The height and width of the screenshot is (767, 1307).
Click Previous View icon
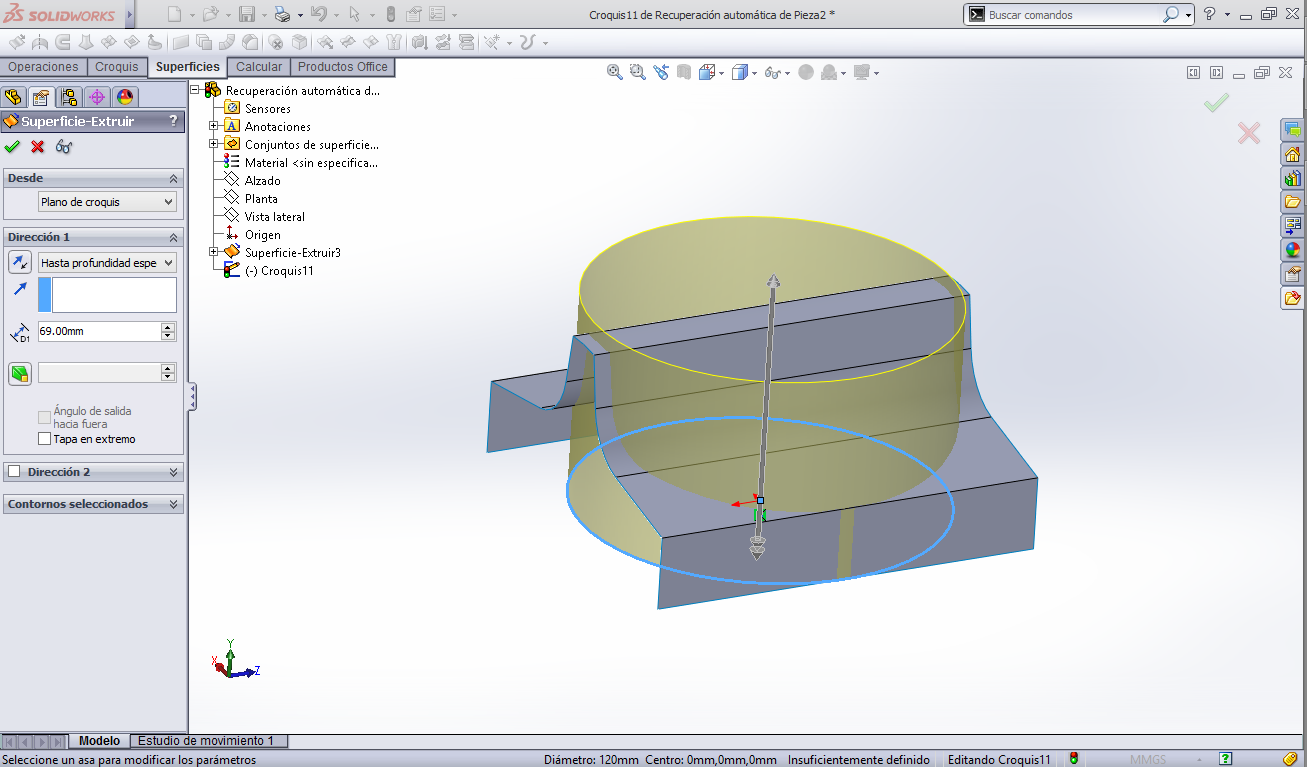(x=661, y=72)
